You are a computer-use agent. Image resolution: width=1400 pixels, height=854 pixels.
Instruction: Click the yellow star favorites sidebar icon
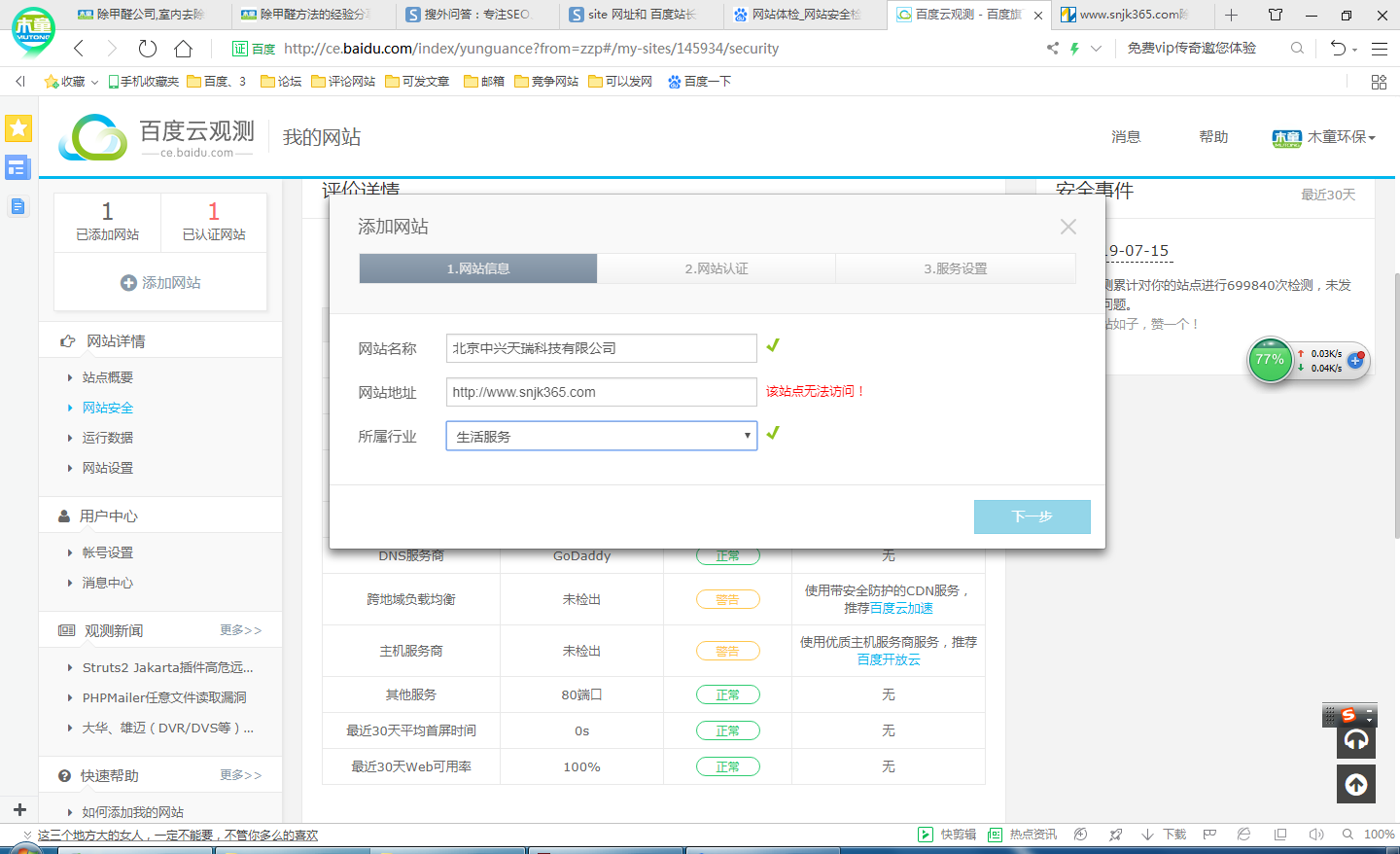[x=18, y=127]
